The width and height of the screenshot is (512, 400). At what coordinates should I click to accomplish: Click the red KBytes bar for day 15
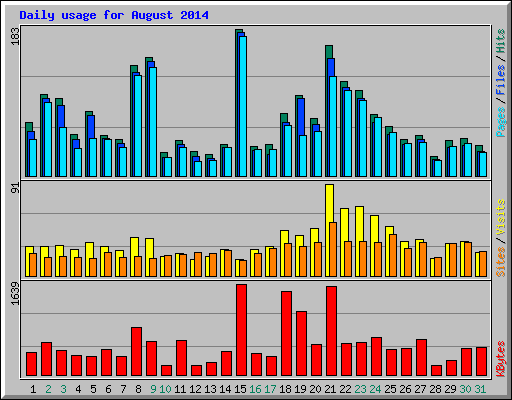point(242,330)
